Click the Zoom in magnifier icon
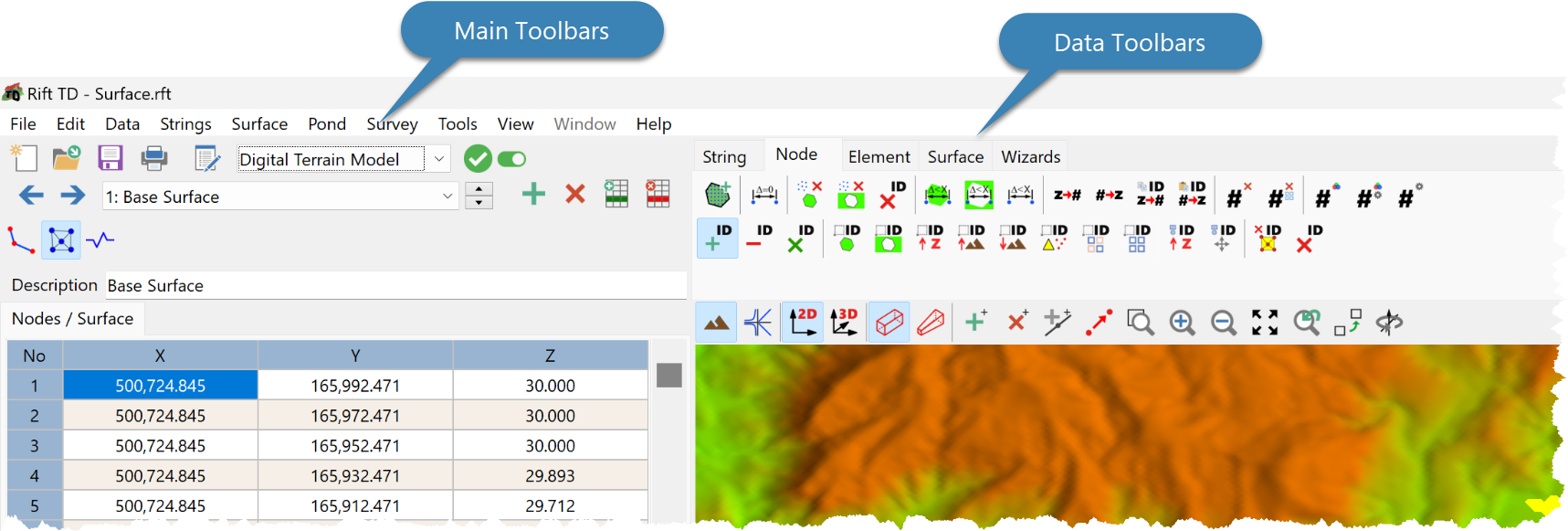This screenshot has width=1568, height=531. (x=1182, y=322)
